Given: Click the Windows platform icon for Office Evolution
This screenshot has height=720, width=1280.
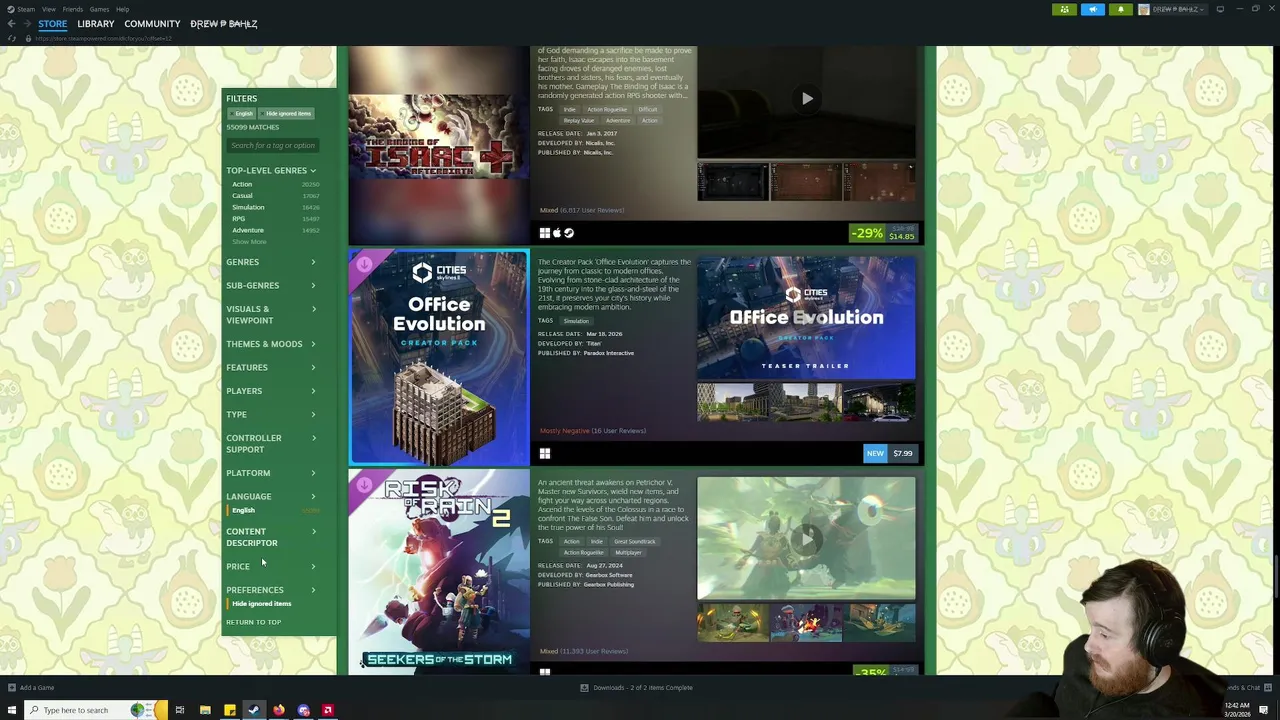Looking at the screenshot, I should 545,454.
